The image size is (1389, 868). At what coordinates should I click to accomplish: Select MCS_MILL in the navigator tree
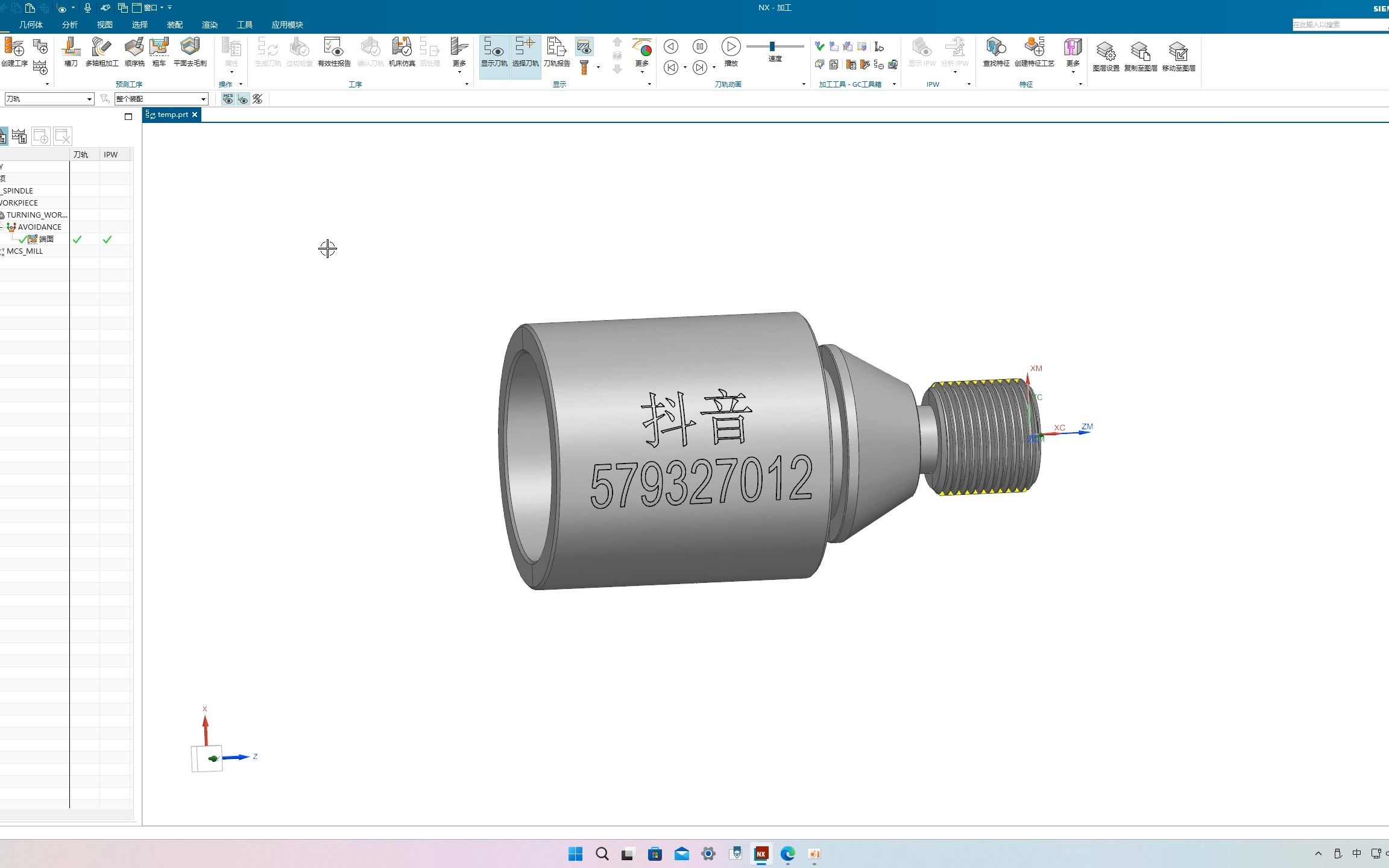(x=25, y=251)
